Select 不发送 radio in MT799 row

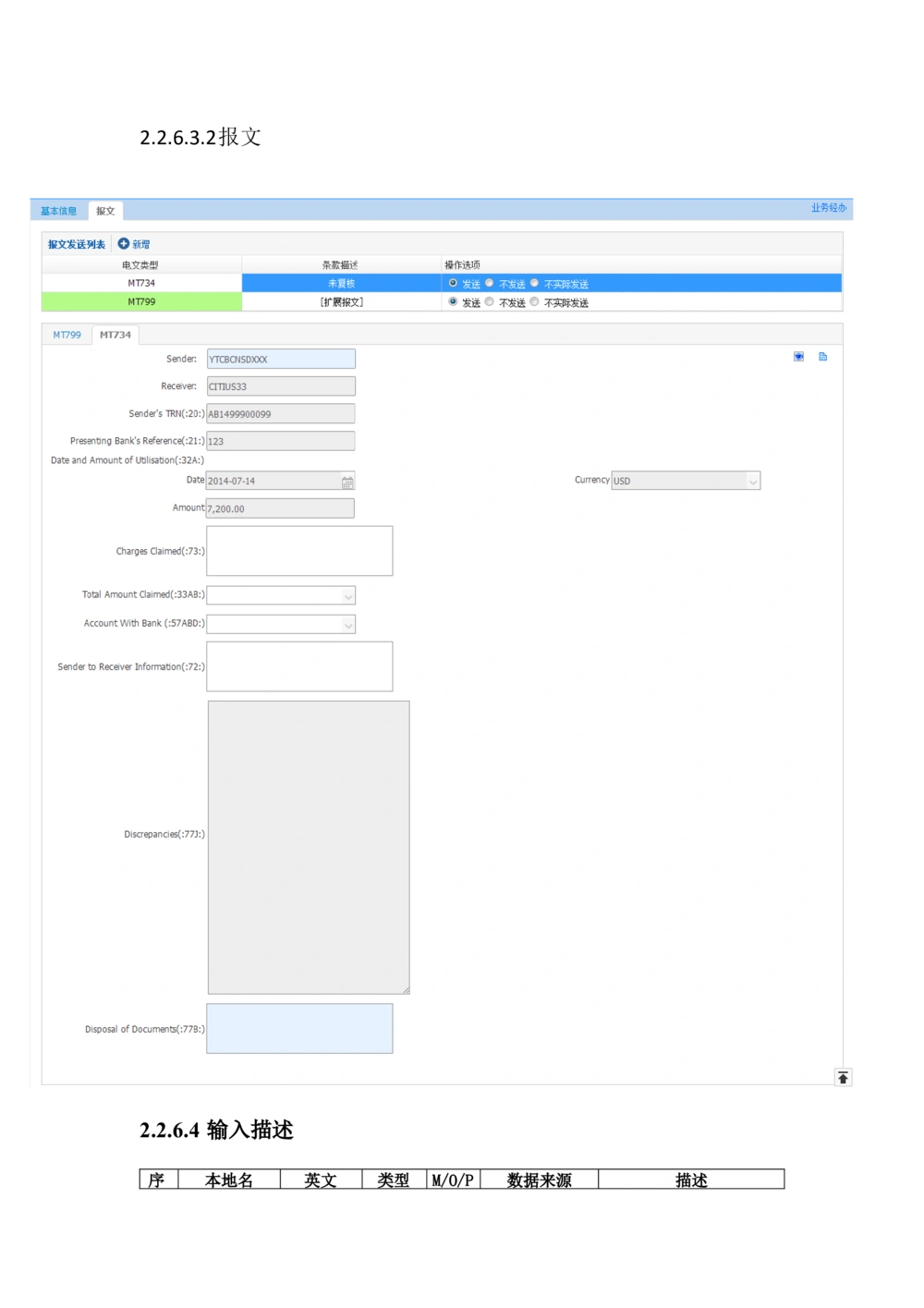coord(490,302)
